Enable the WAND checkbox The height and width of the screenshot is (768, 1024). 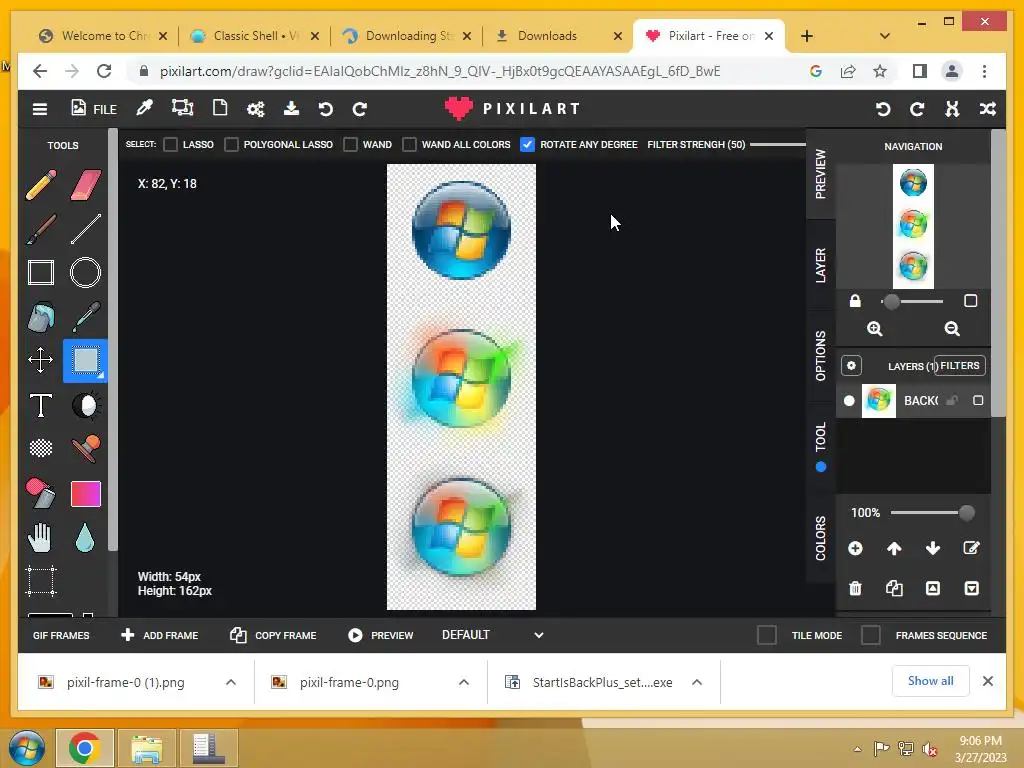click(351, 144)
